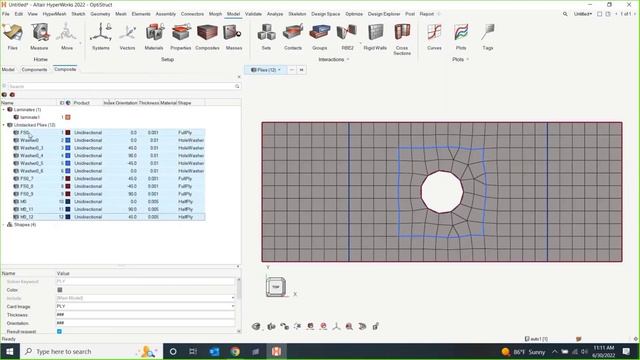Open the Rigid Walls tool

[x=375, y=37]
